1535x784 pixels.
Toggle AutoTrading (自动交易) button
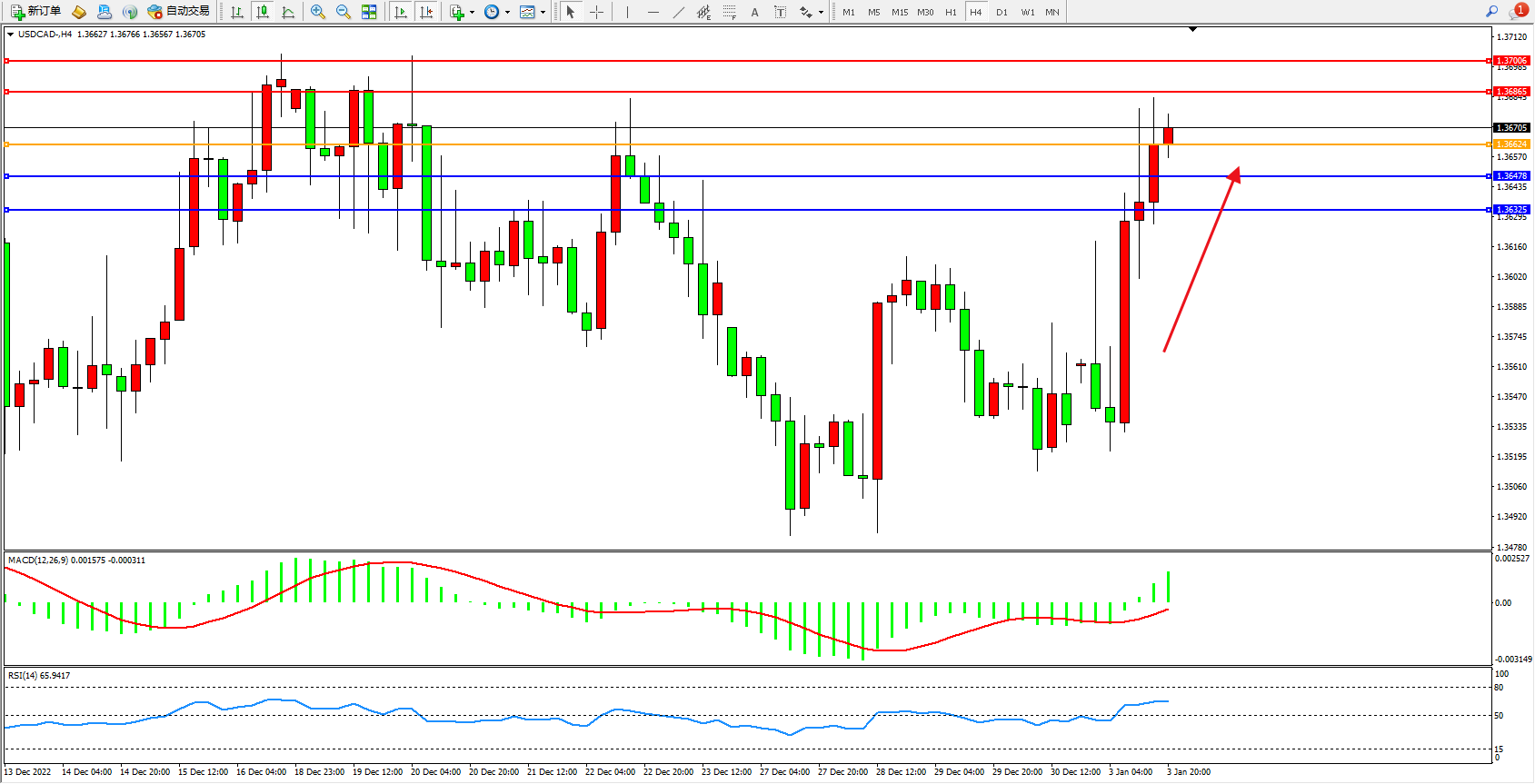click(179, 12)
